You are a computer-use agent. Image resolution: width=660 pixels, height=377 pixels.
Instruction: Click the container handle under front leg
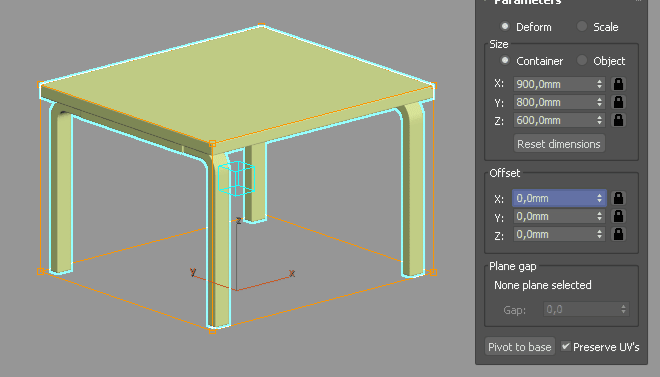tap(213, 331)
